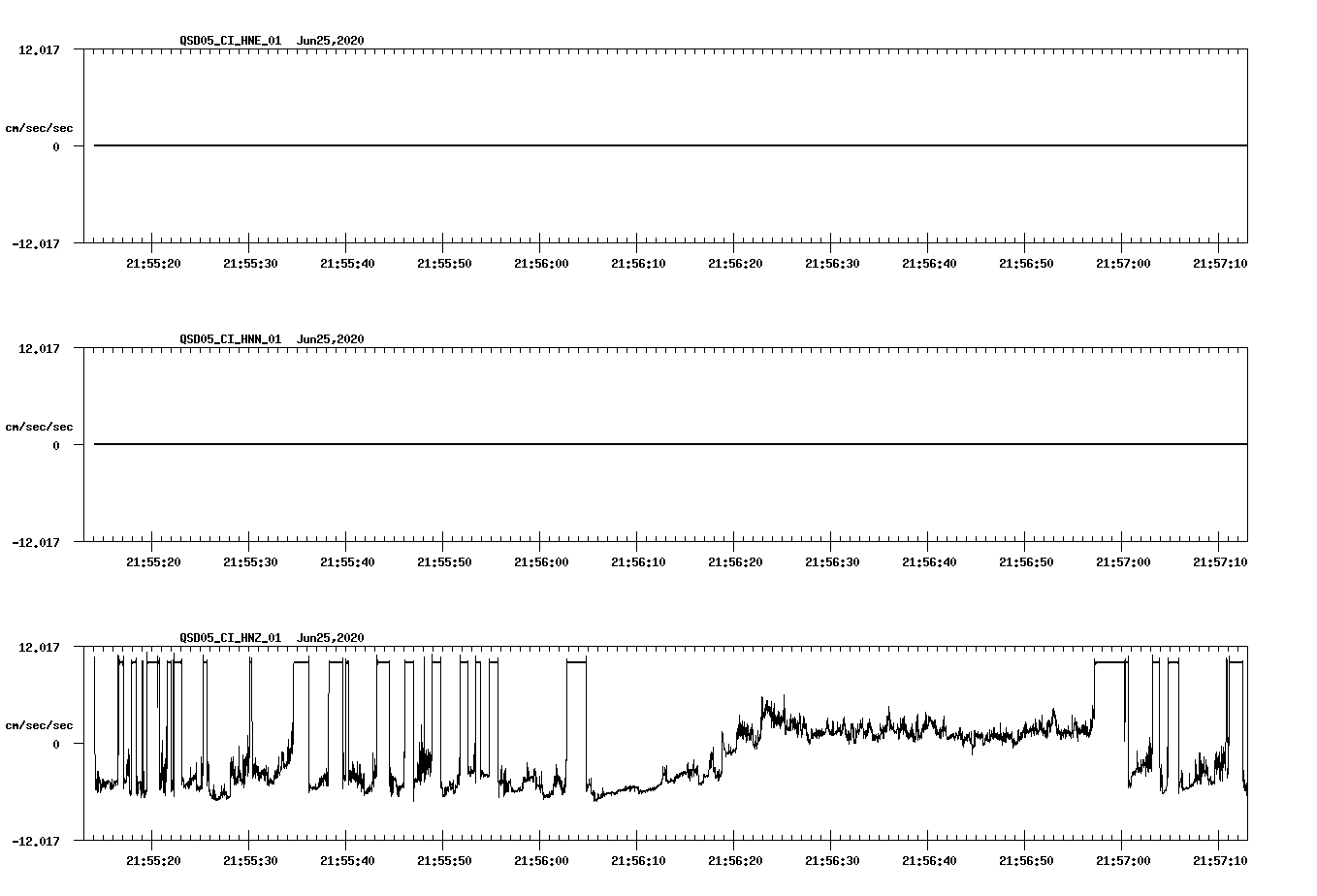
Task: Click the 21:56:40 time under the HNZ waveform
Action: (x=929, y=860)
